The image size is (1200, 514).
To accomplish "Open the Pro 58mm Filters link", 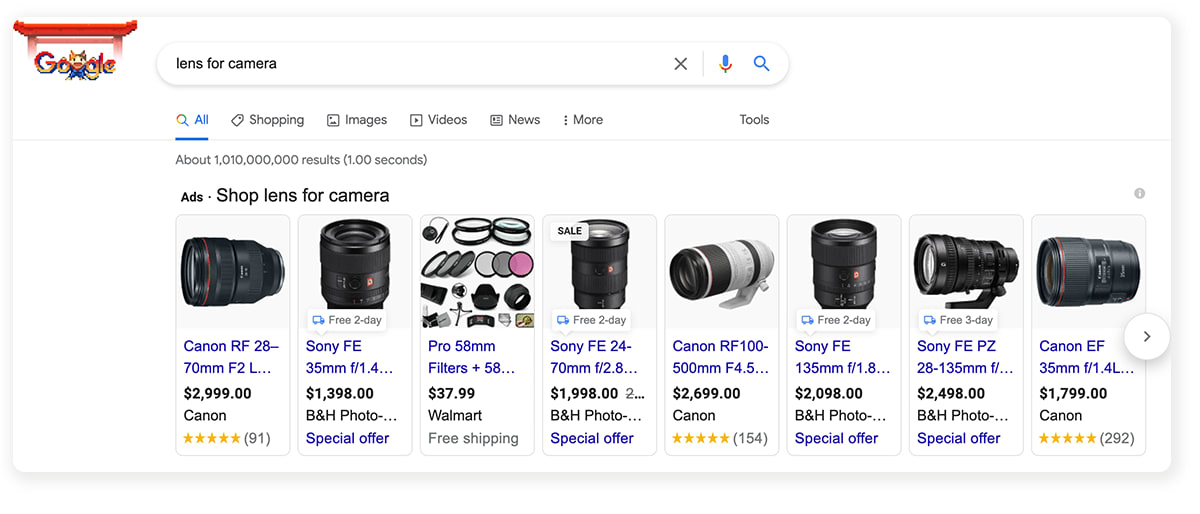I will [472, 357].
